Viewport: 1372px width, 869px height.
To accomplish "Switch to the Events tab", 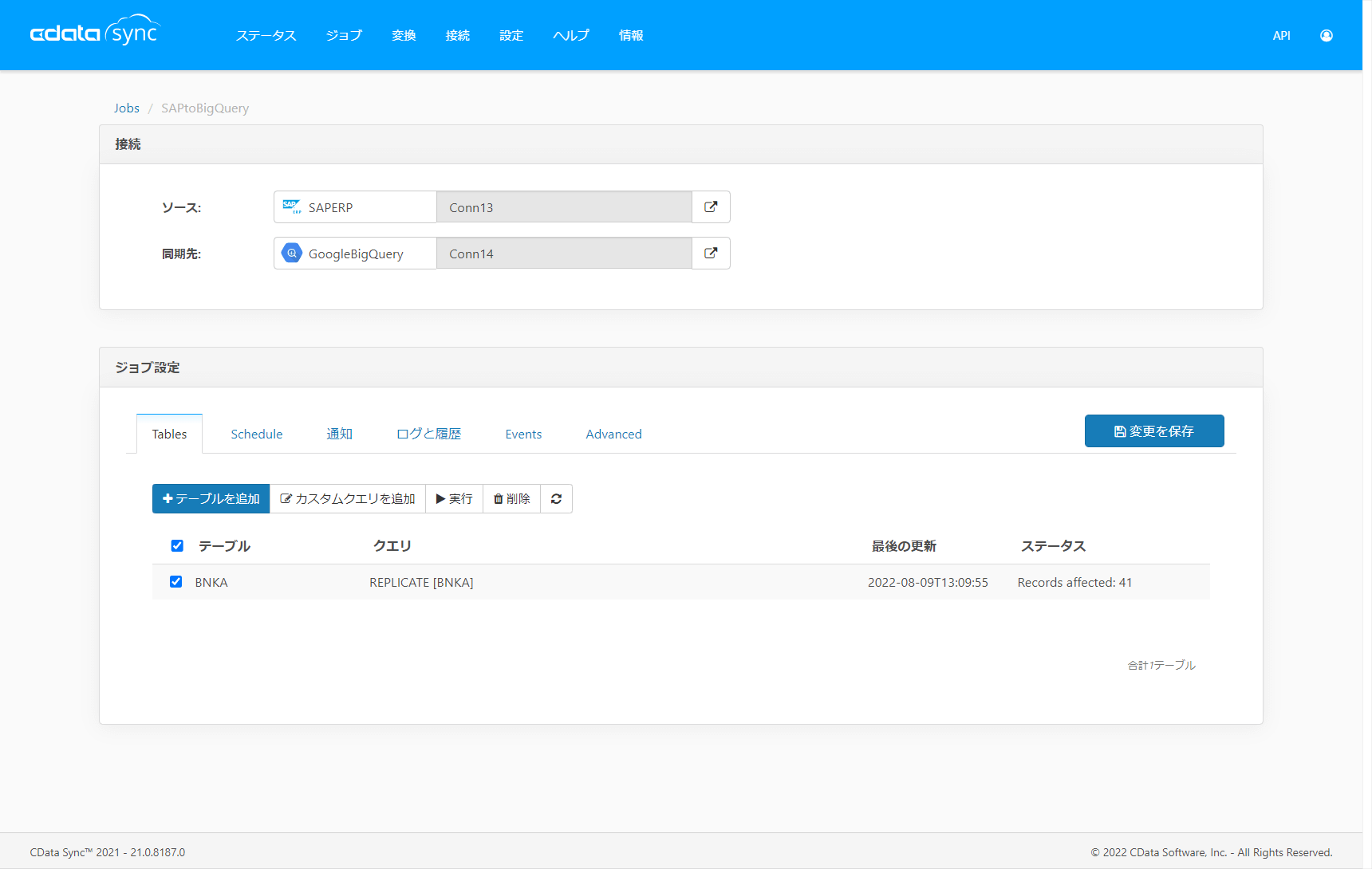I will pos(523,434).
